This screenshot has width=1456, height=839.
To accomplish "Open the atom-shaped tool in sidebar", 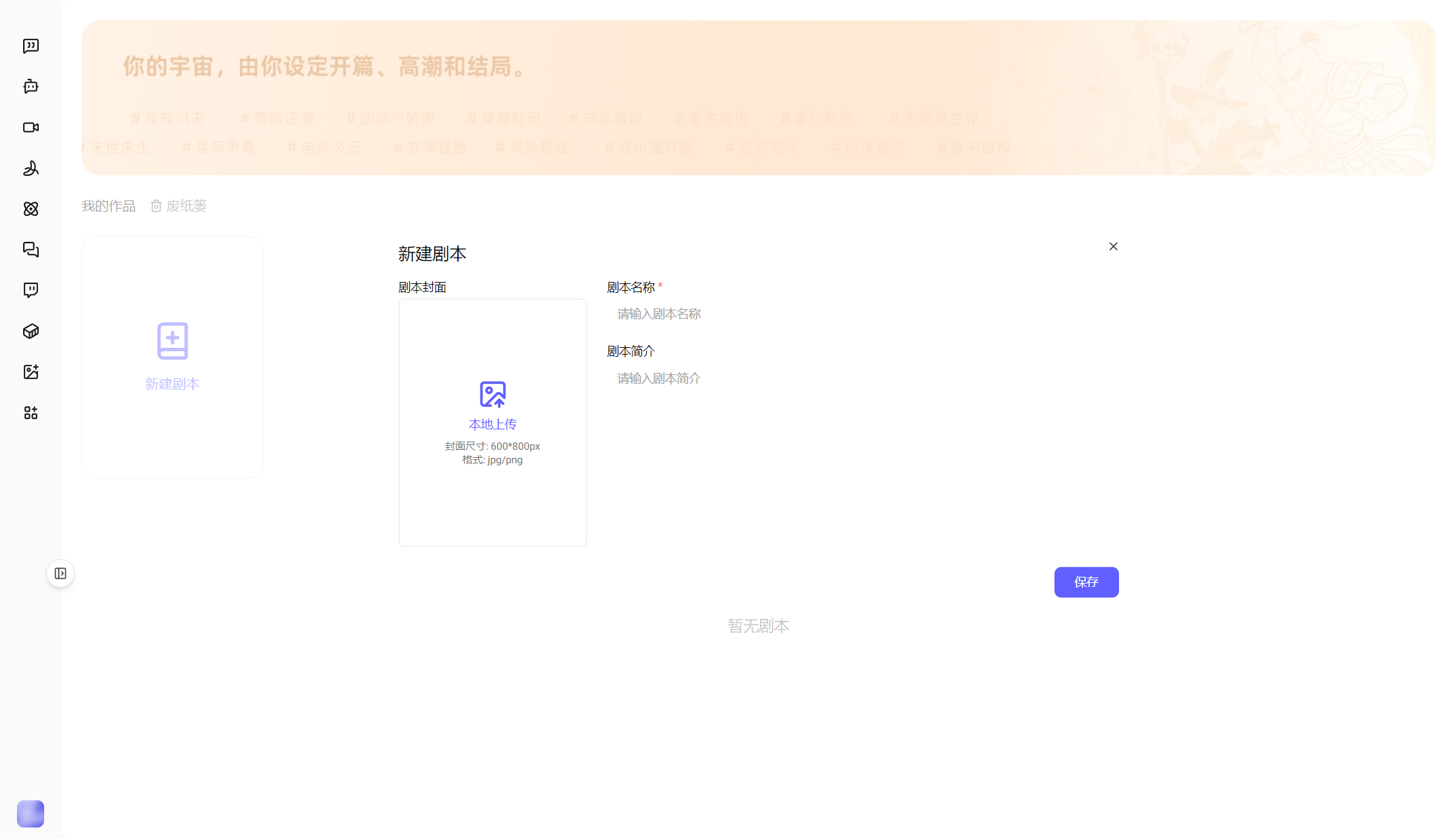I will [x=31, y=209].
